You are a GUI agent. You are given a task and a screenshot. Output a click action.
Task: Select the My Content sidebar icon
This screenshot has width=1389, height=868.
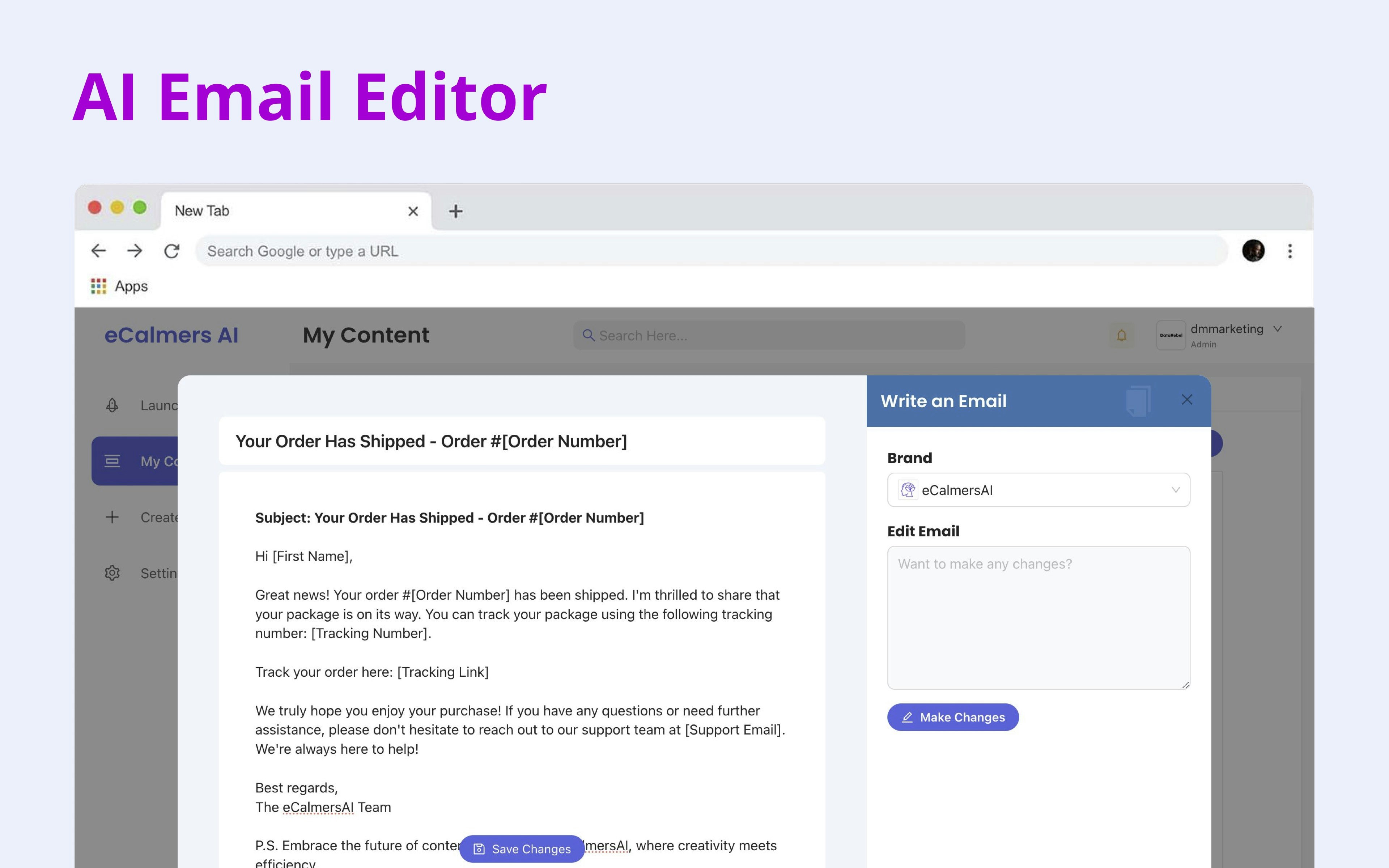(112, 461)
